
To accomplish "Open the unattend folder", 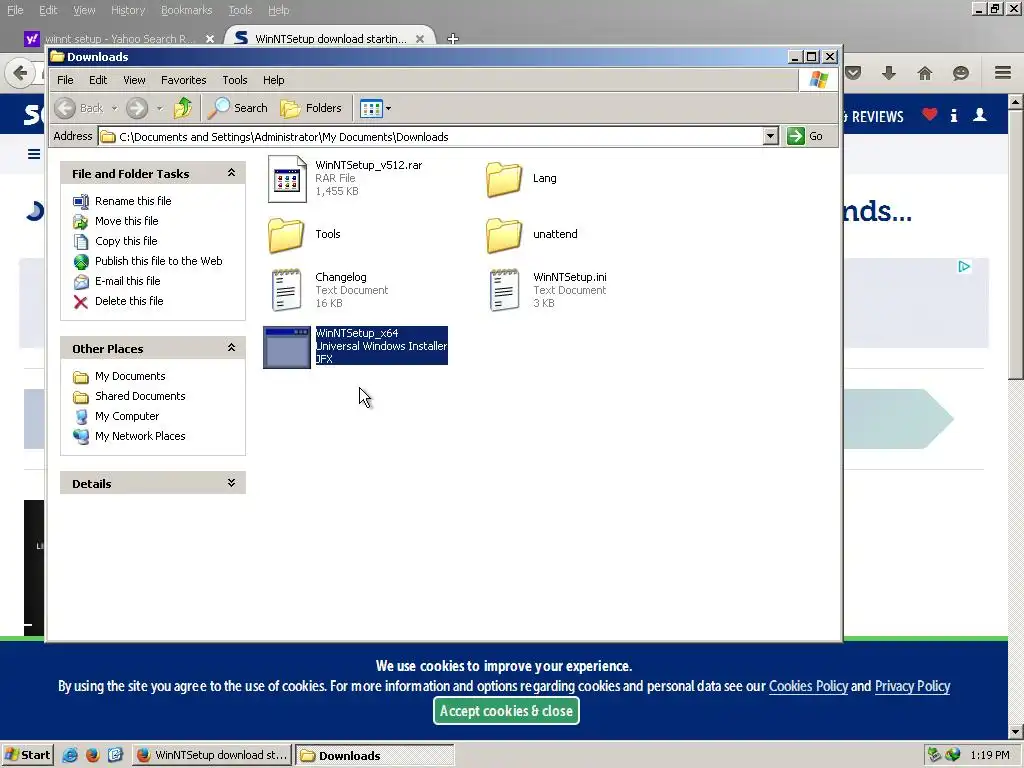I will pyautogui.click(x=504, y=234).
